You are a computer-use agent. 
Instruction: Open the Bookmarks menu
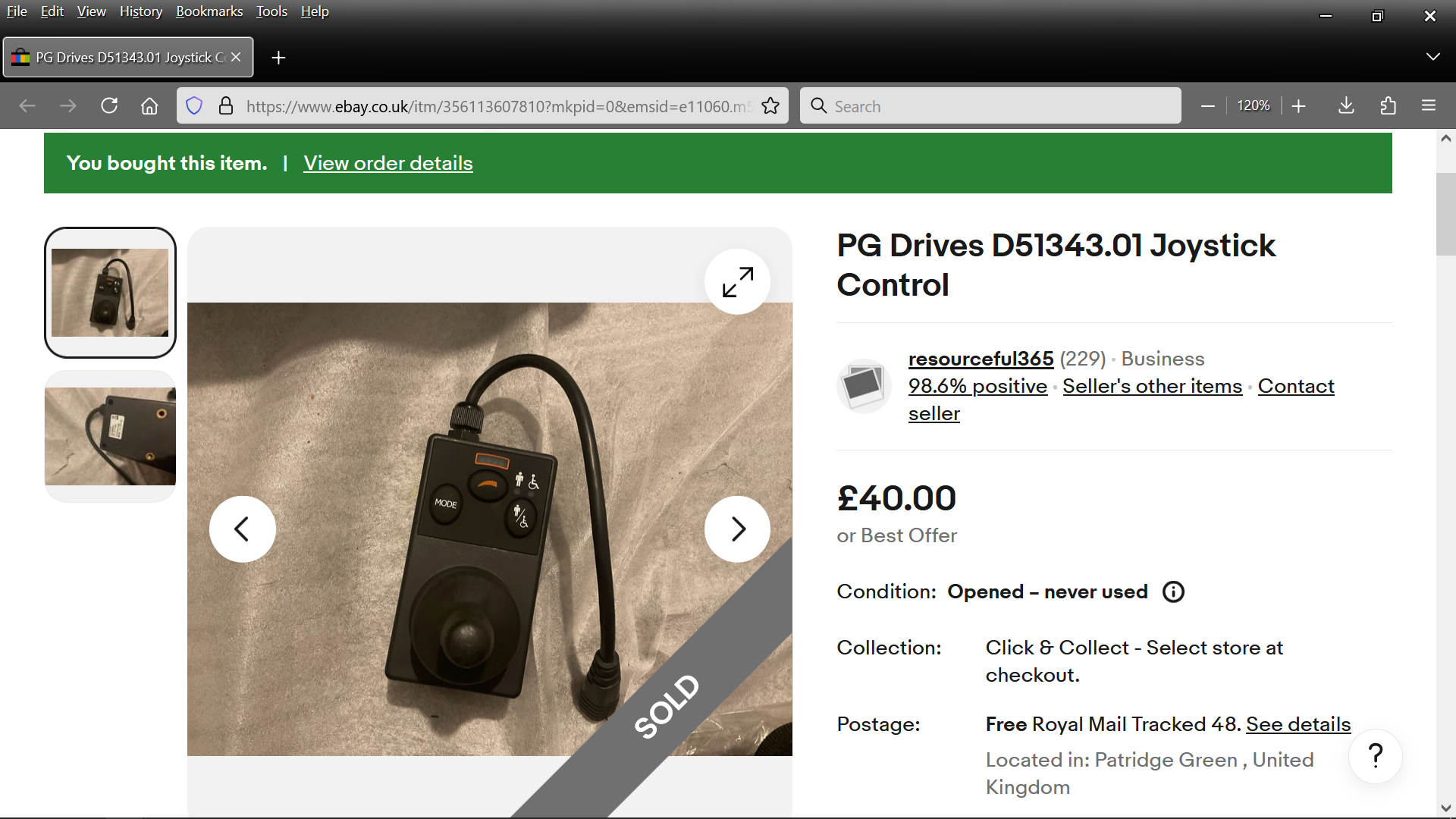pos(209,11)
